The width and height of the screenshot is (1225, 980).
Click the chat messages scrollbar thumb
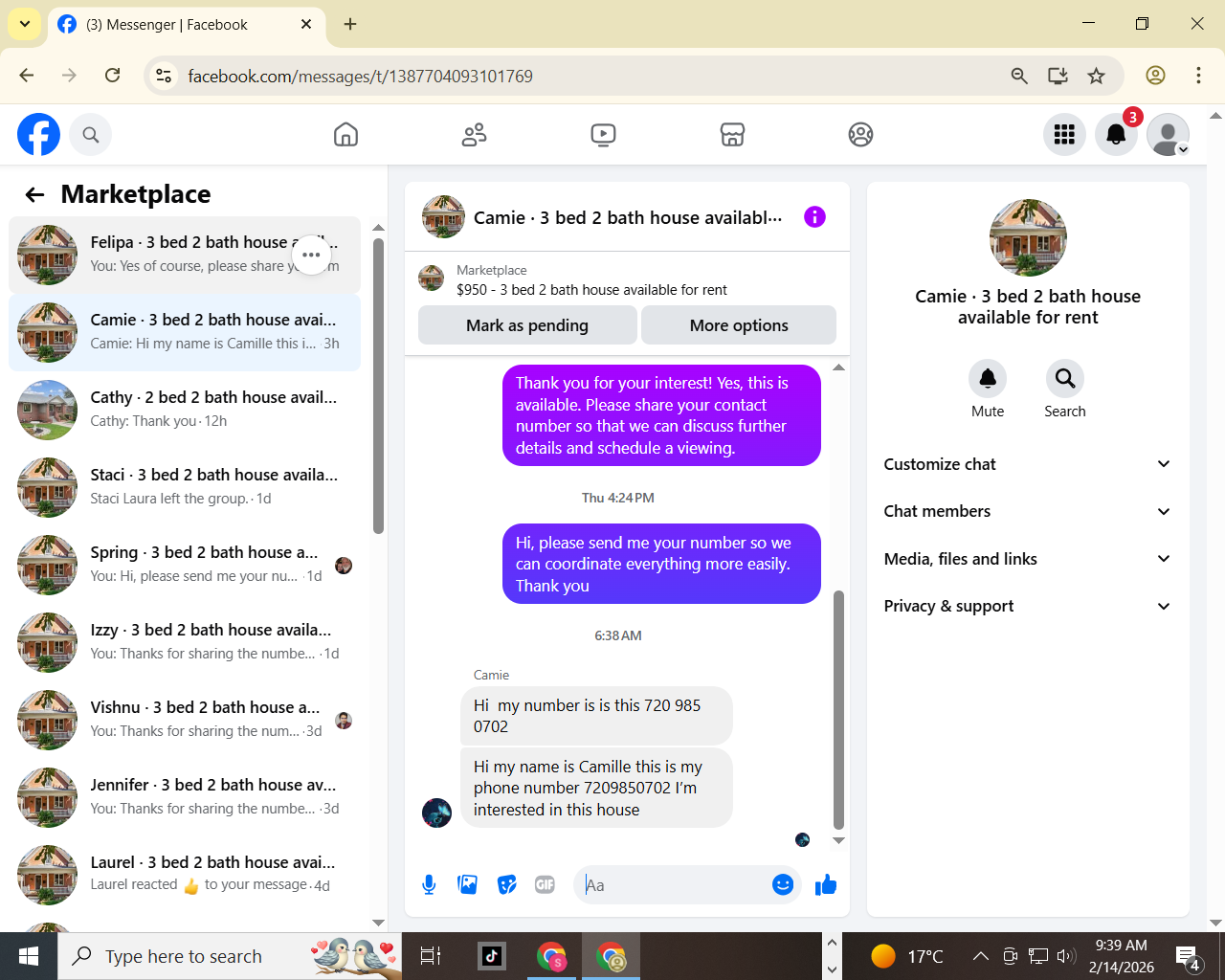tap(838, 710)
